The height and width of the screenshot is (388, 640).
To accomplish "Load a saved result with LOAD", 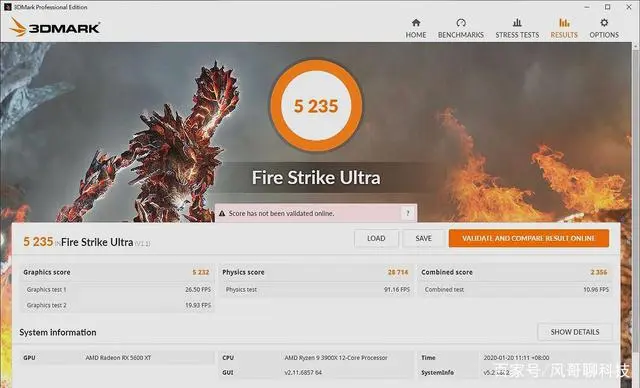I will 376,238.
